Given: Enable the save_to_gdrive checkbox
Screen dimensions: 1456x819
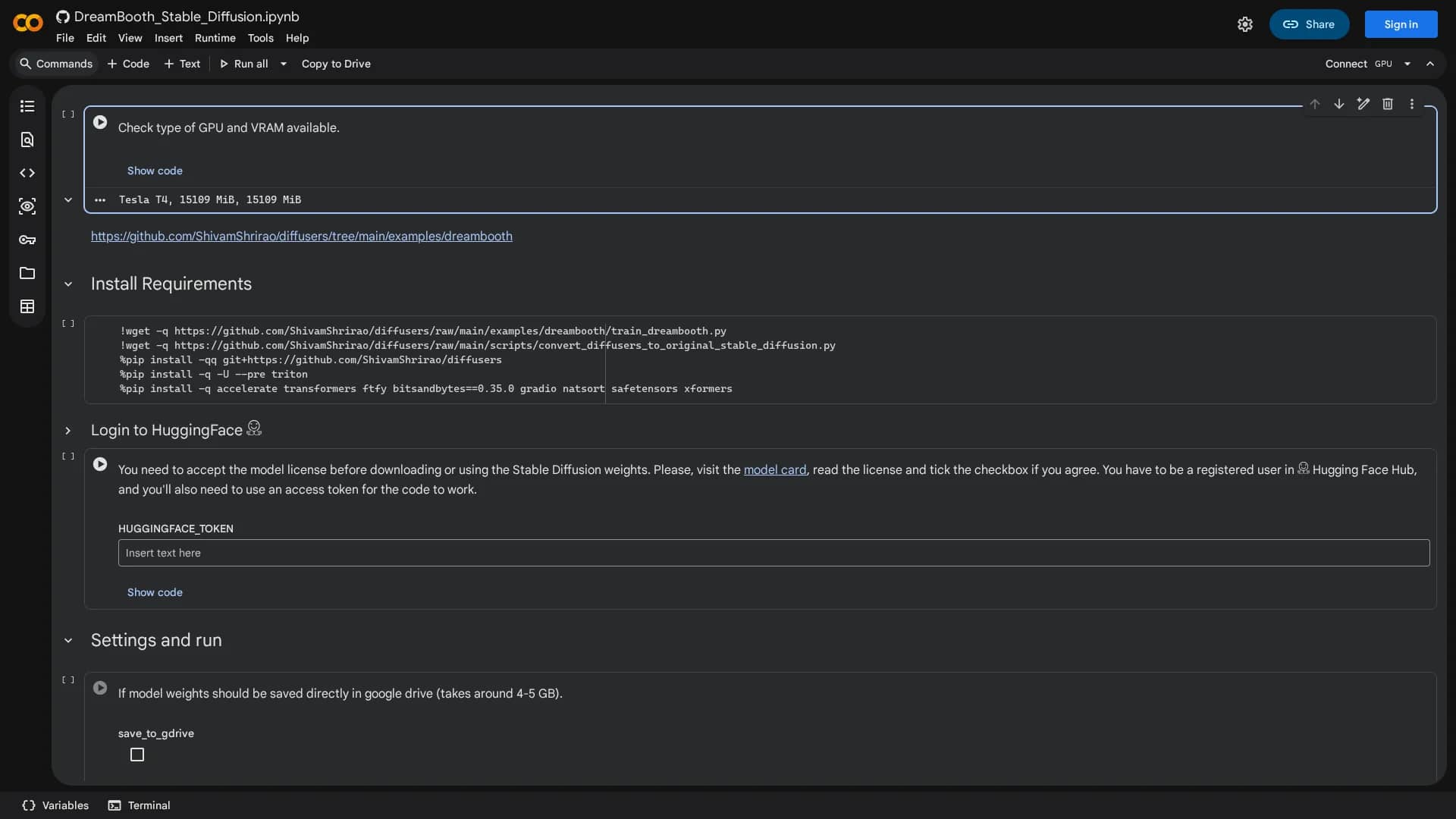Looking at the screenshot, I should (x=137, y=755).
